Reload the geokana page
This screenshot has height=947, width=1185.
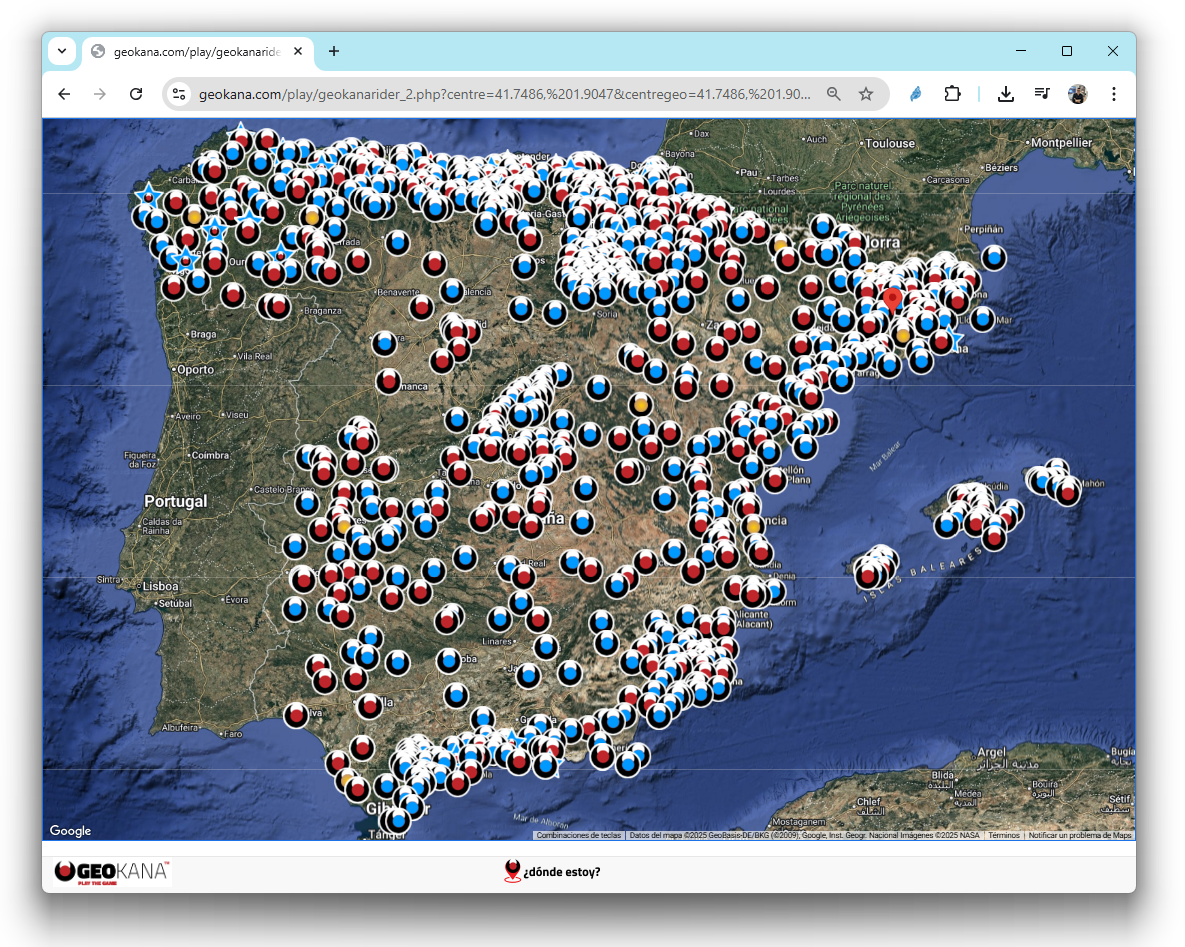click(x=136, y=94)
